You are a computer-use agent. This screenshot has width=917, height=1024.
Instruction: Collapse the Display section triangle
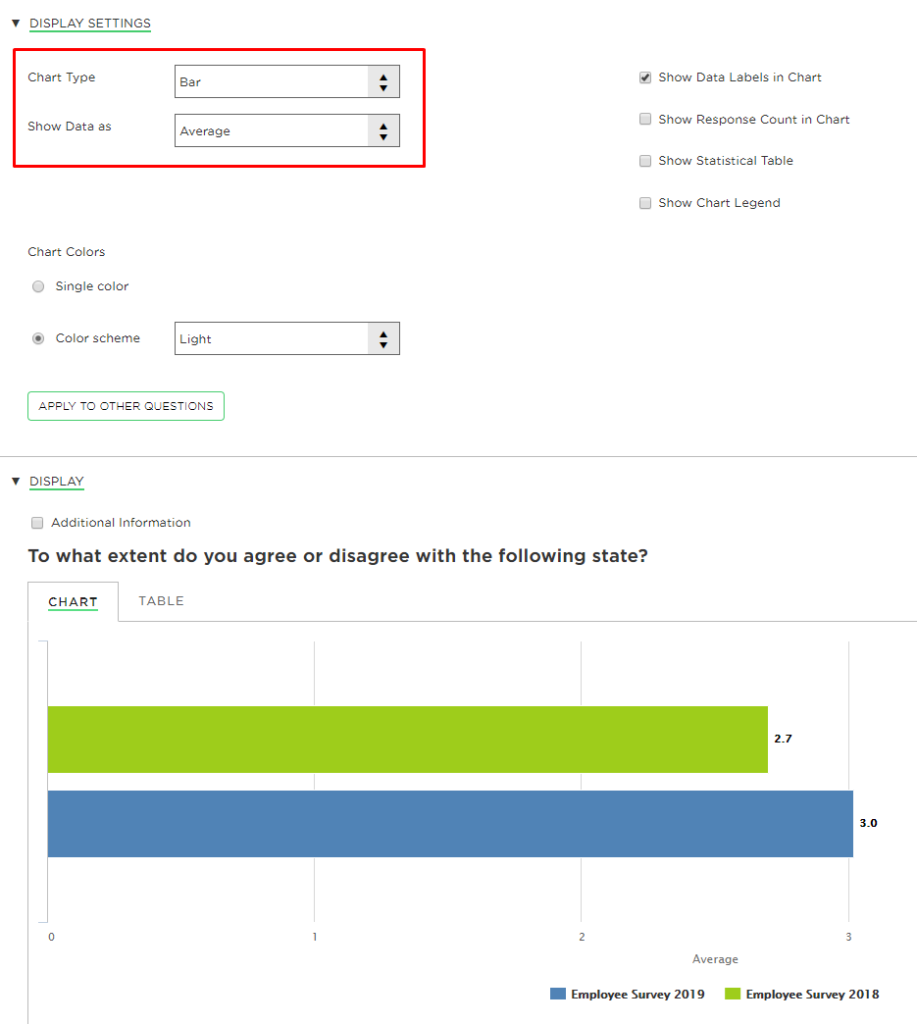pos(16,482)
